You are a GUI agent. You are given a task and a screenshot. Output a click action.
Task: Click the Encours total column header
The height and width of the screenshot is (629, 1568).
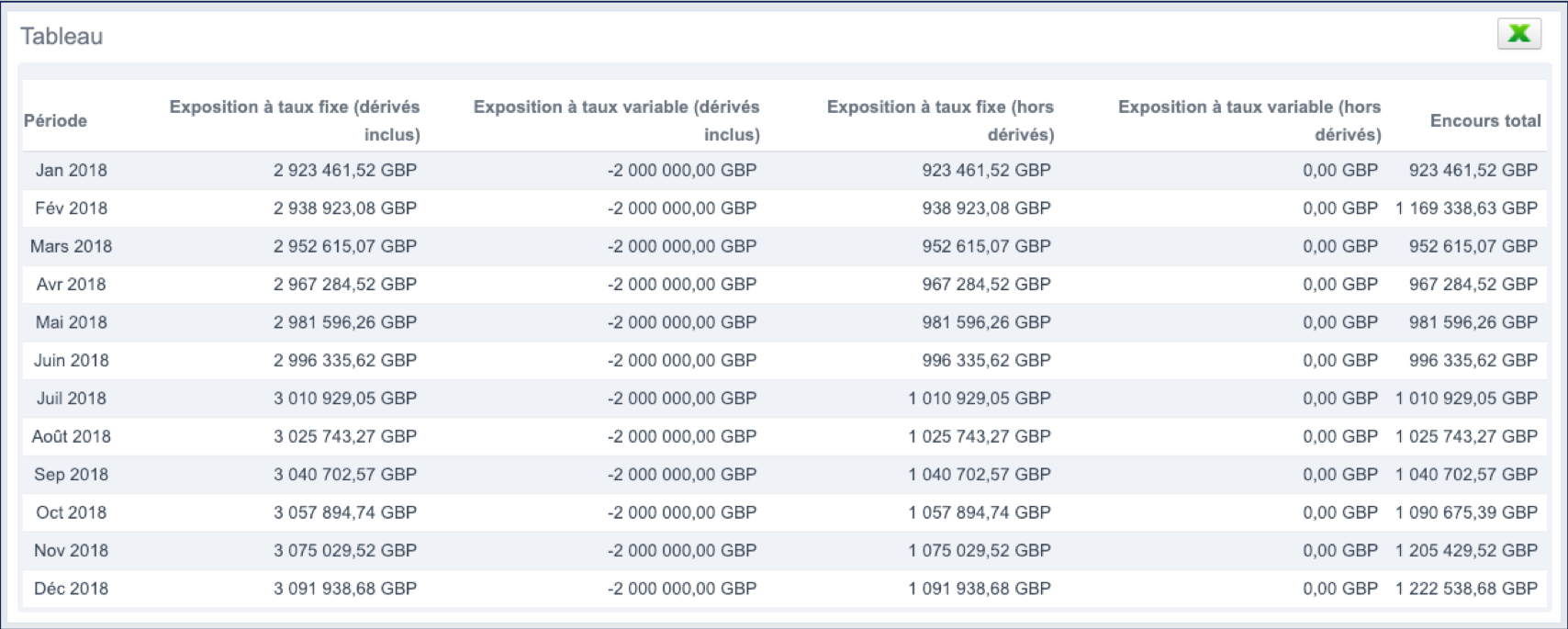click(x=1485, y=120)
